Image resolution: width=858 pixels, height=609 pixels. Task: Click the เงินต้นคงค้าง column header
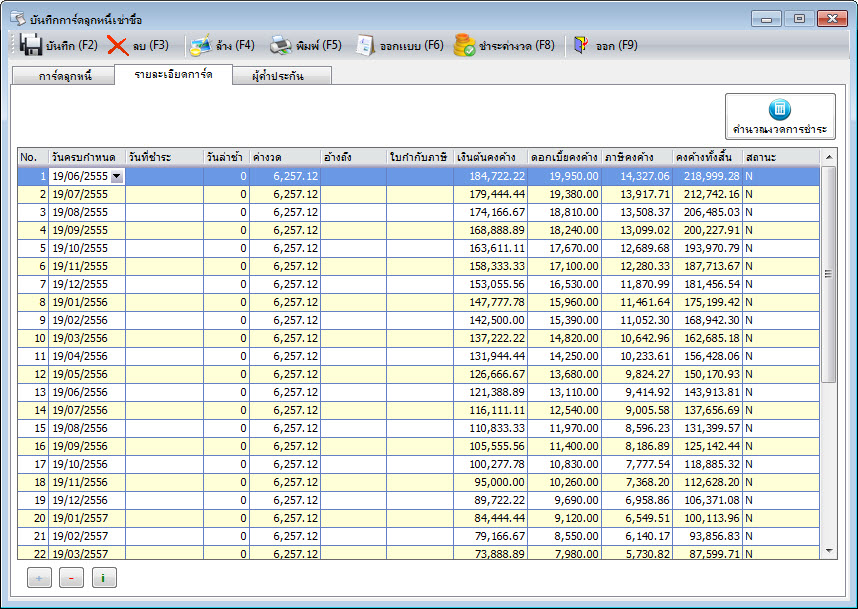490,157
